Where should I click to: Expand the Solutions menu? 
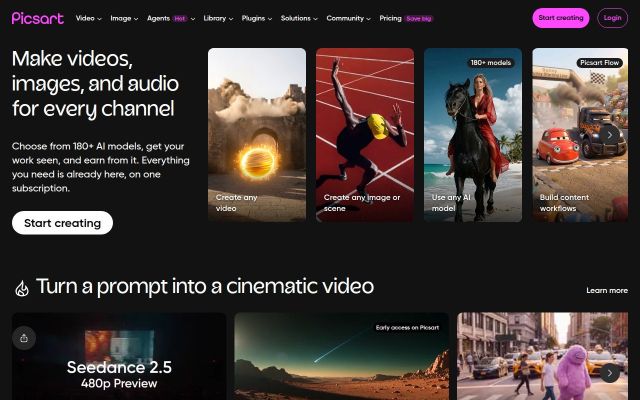click(299, 18)
